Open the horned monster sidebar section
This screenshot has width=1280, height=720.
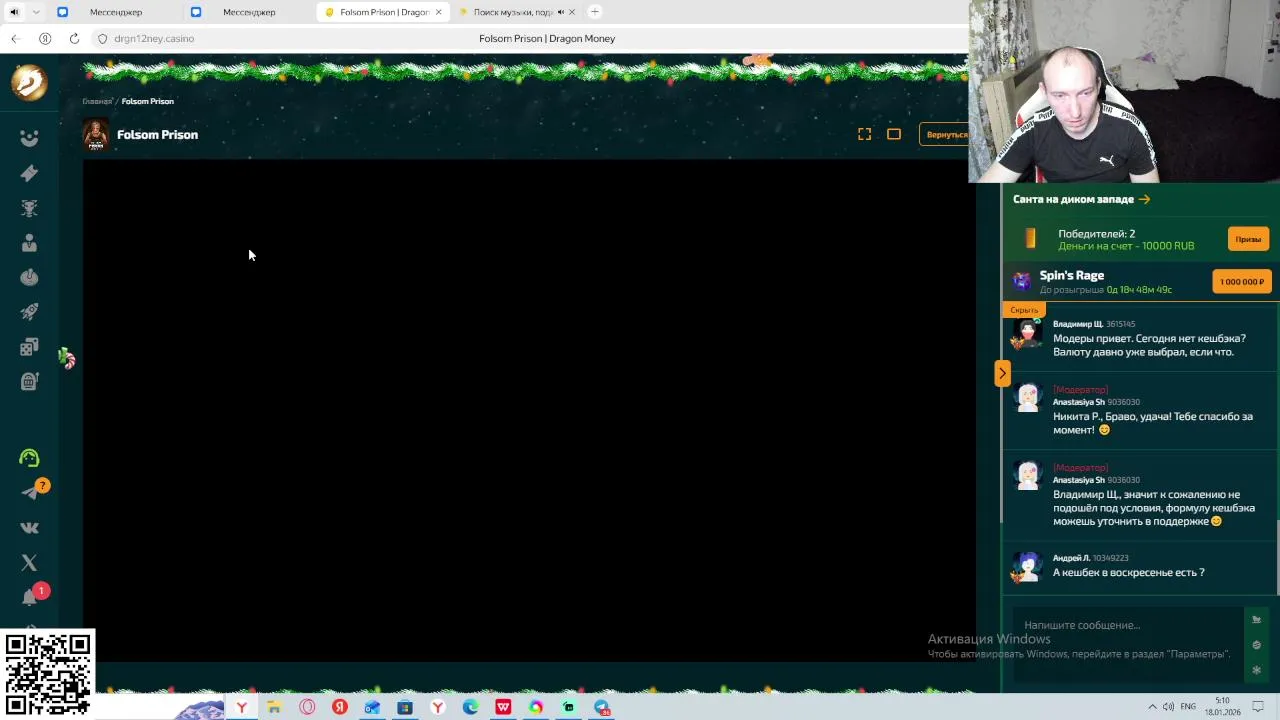[x=29, y=208]
